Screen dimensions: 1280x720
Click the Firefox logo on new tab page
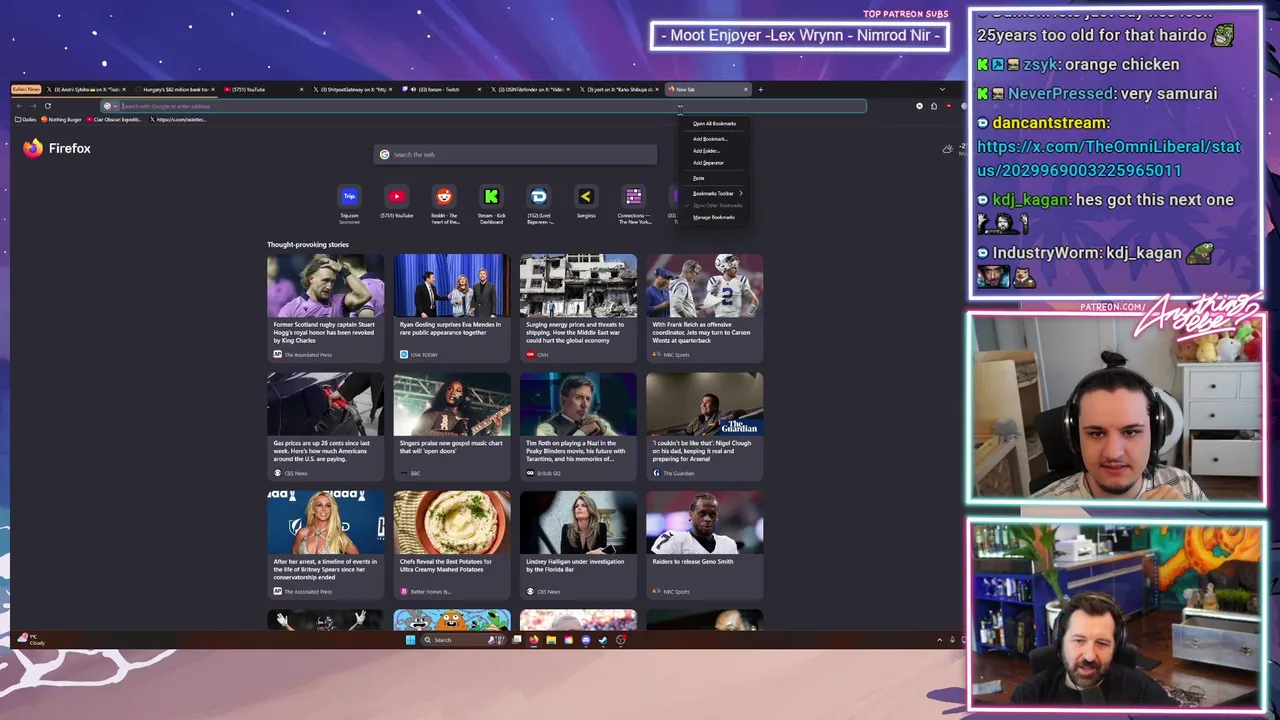click(33, 148)
